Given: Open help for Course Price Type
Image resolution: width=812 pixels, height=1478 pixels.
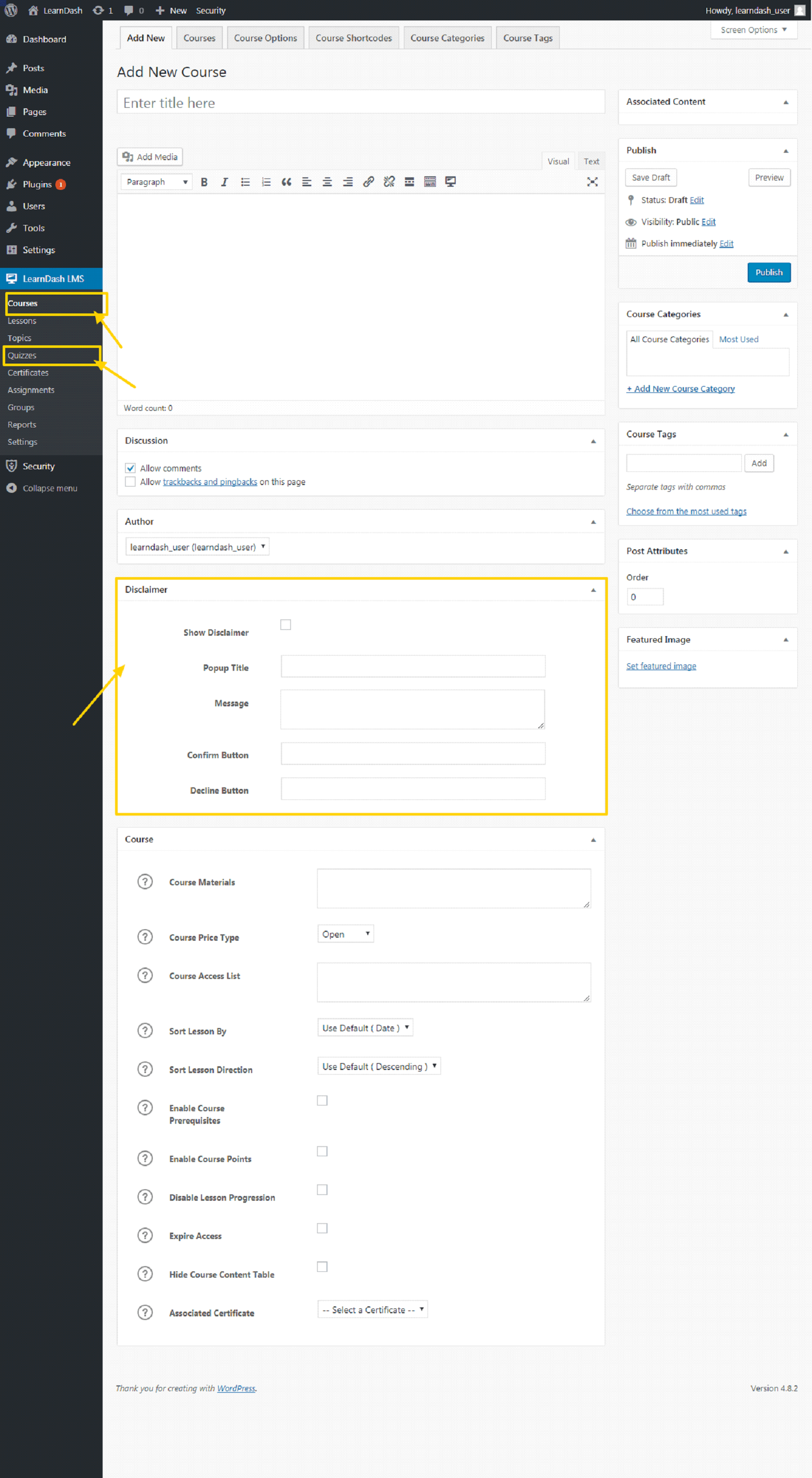Looking at the screenshot, I should pos(145,937).
